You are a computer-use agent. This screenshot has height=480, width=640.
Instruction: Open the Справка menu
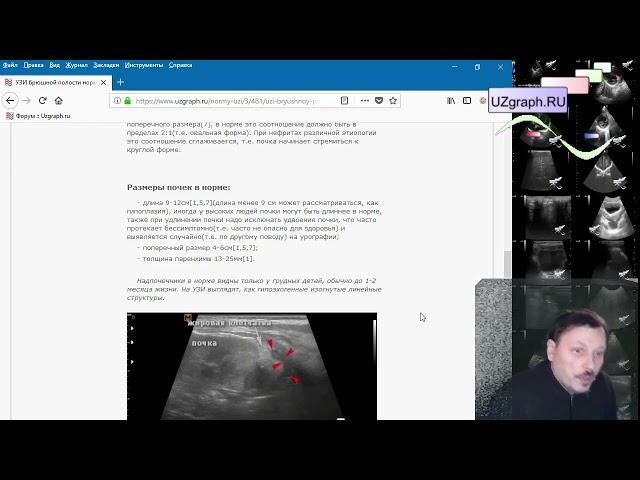(180, 65)
